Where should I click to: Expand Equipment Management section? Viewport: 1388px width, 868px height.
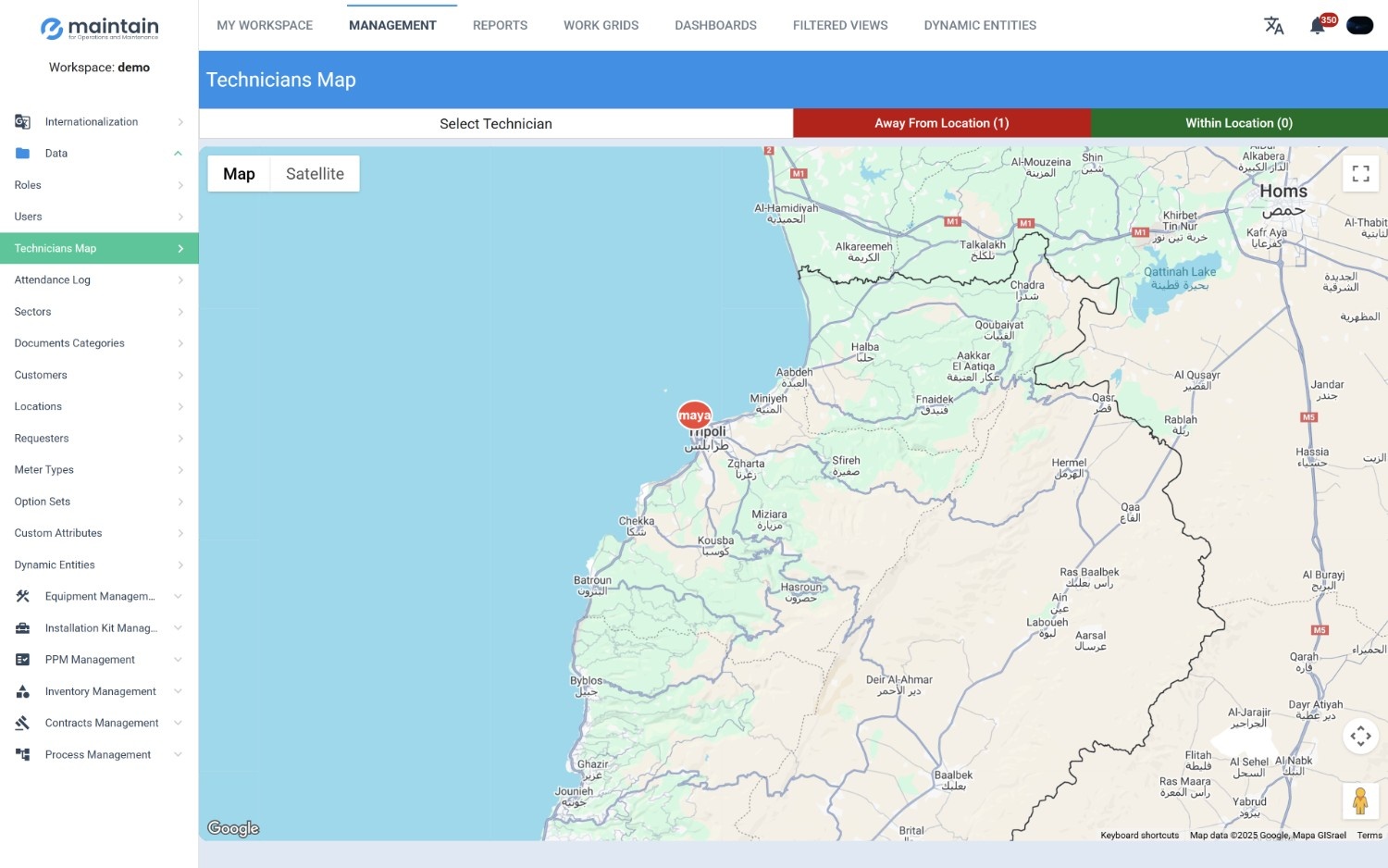pos(99,597)
